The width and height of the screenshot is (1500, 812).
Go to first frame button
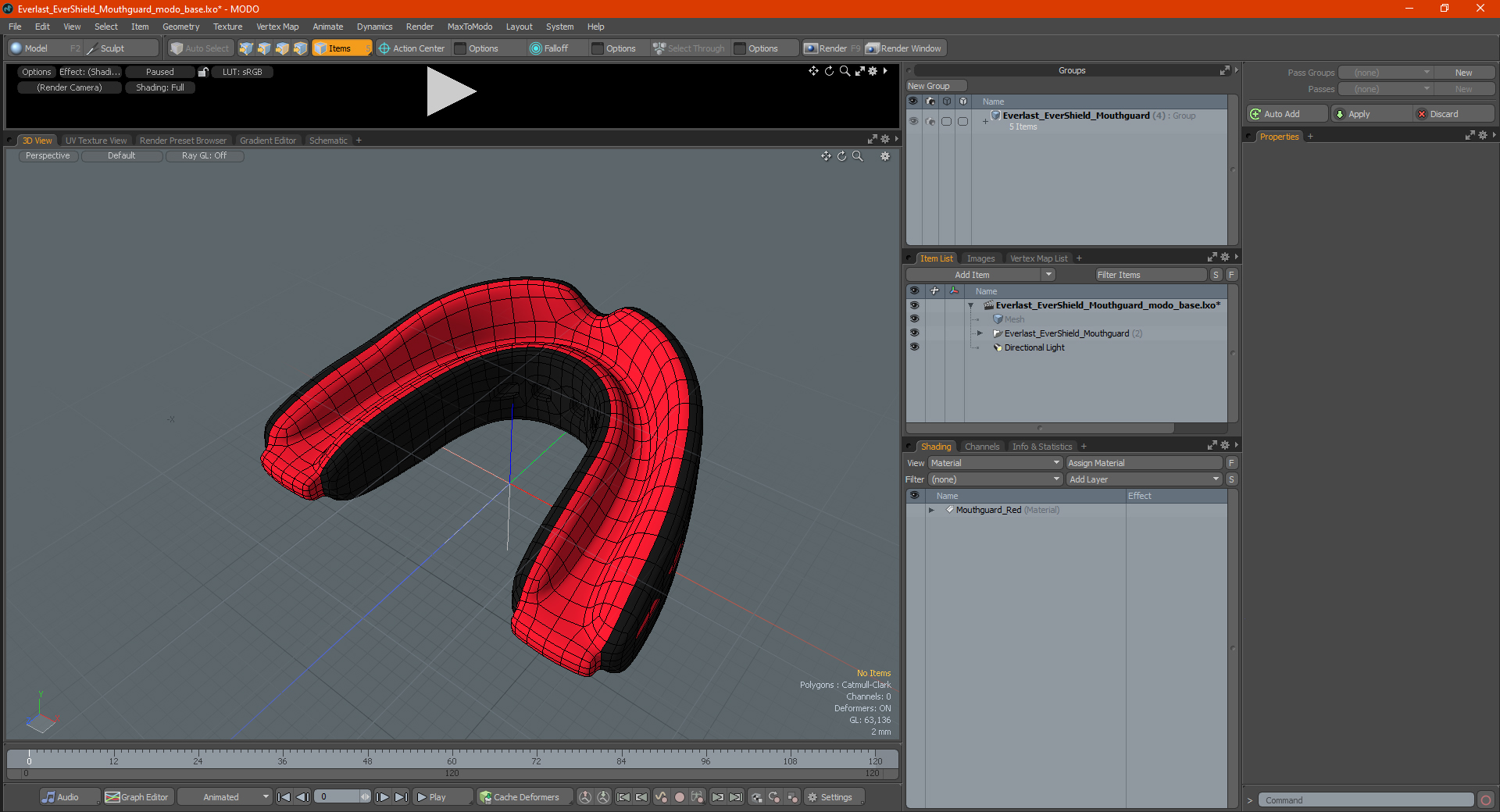pos(284,797)
